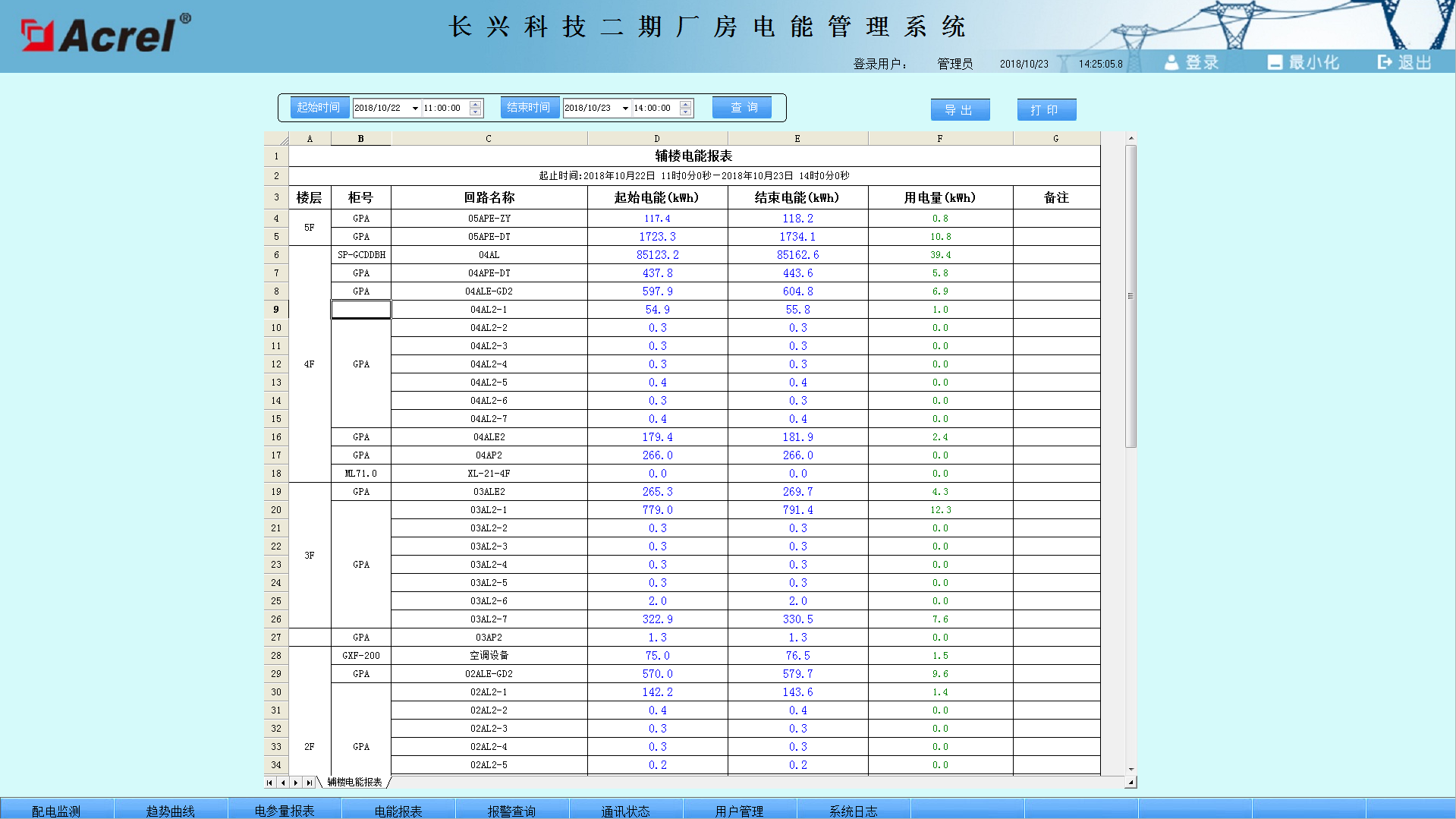Decrease the end time with down spinner
The height and width of the screenshot is (819, 1456).
686,112
